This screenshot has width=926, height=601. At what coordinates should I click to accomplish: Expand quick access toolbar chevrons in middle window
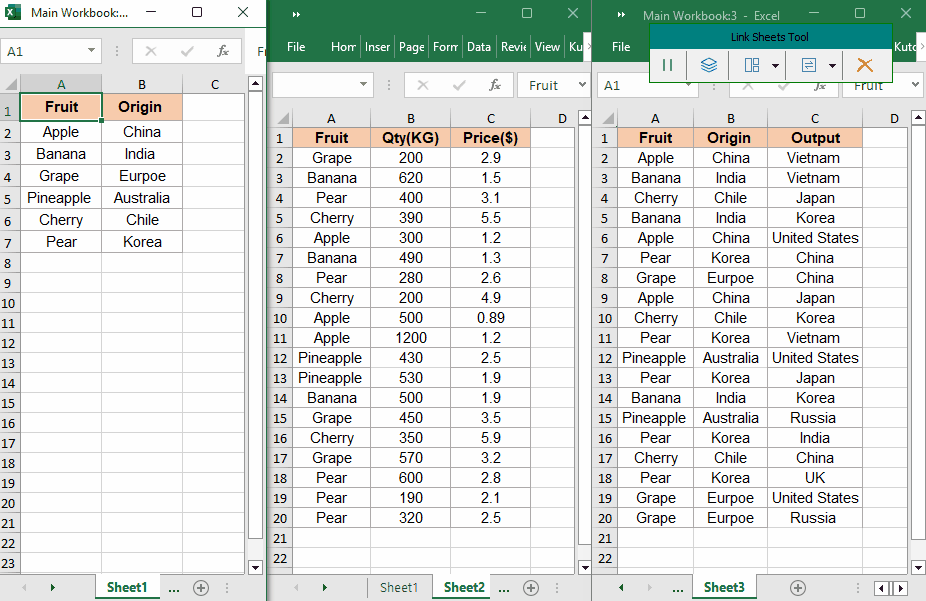coord(296,14)
